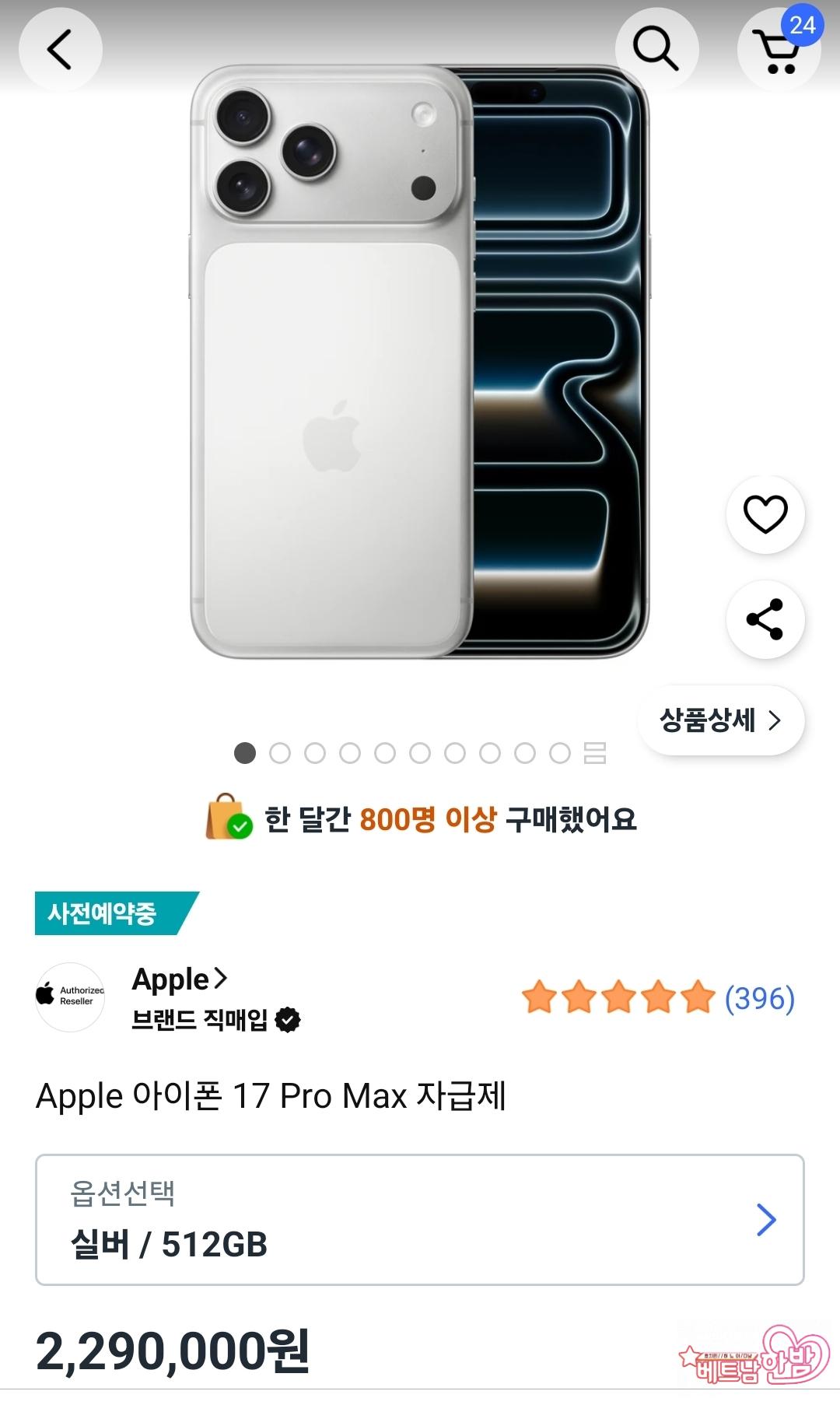Click the verified badge beside 브랜드 직매입
Viewport: 840px width, 1405px height.
[x=288, y=1020]
